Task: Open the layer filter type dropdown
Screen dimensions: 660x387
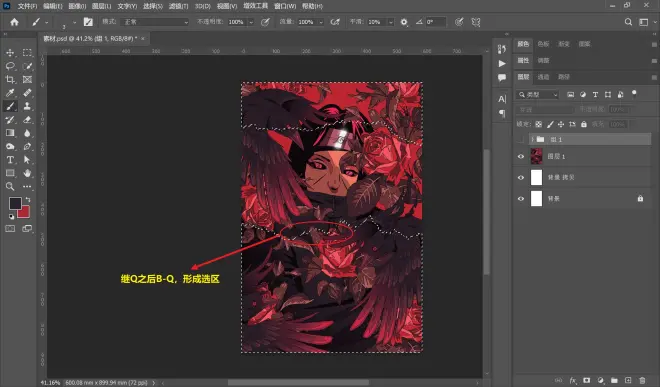Action: coord(538,95)
